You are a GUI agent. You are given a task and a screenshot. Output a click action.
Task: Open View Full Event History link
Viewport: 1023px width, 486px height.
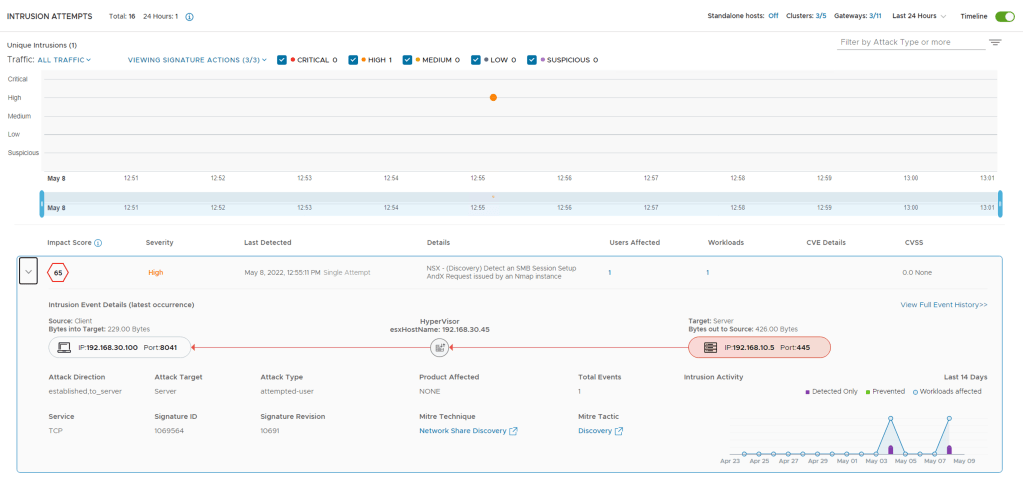tap(943, 304)
